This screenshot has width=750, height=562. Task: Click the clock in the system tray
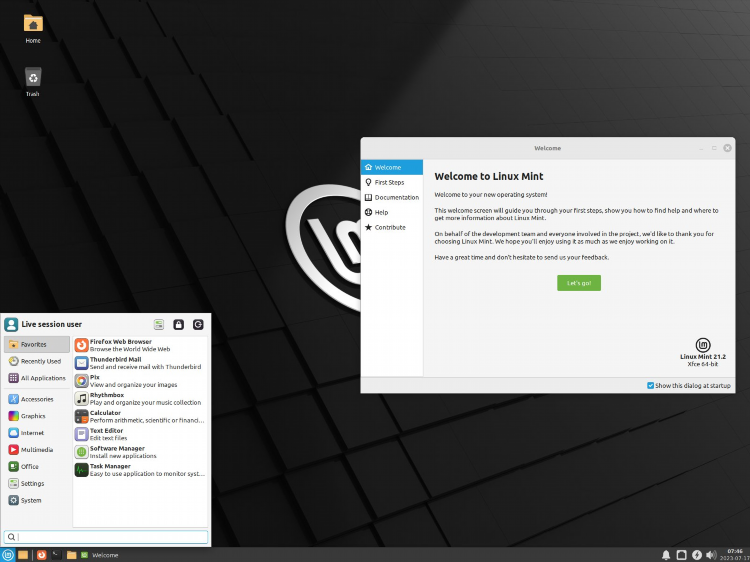tap(734, 555)
